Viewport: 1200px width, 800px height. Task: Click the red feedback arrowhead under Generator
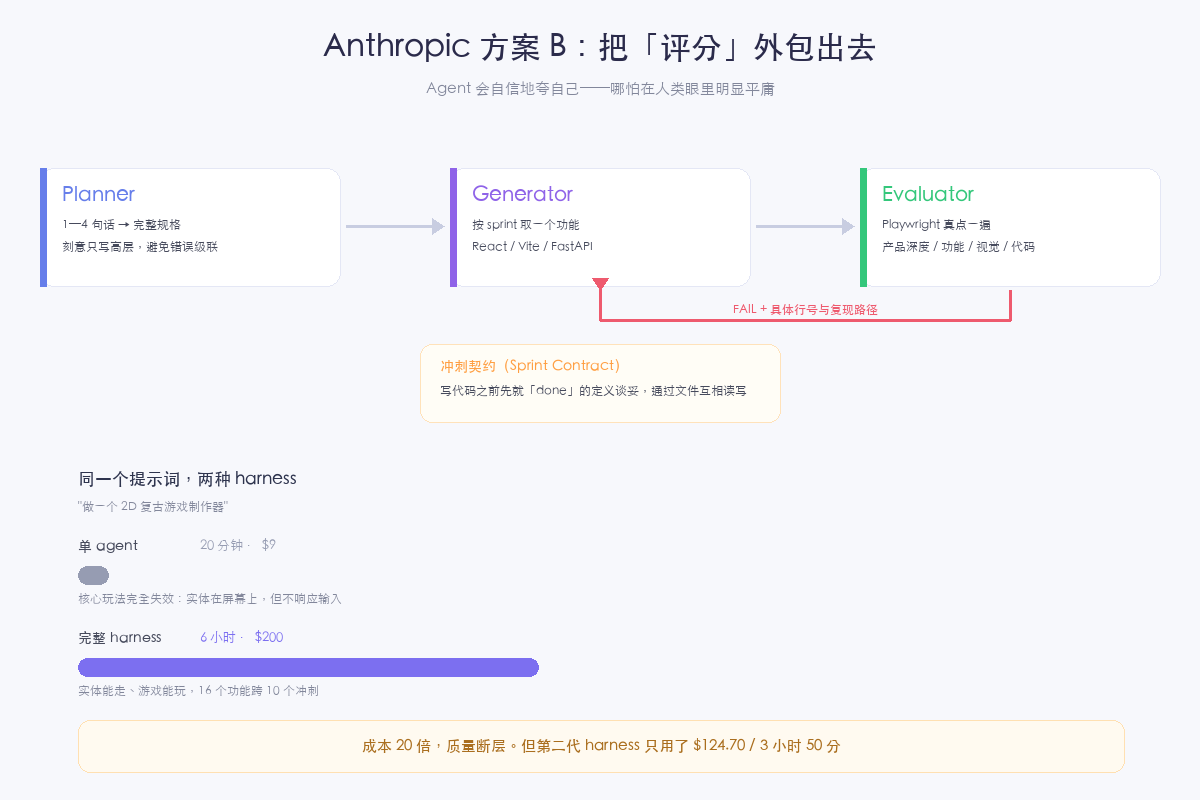point(600,283)
